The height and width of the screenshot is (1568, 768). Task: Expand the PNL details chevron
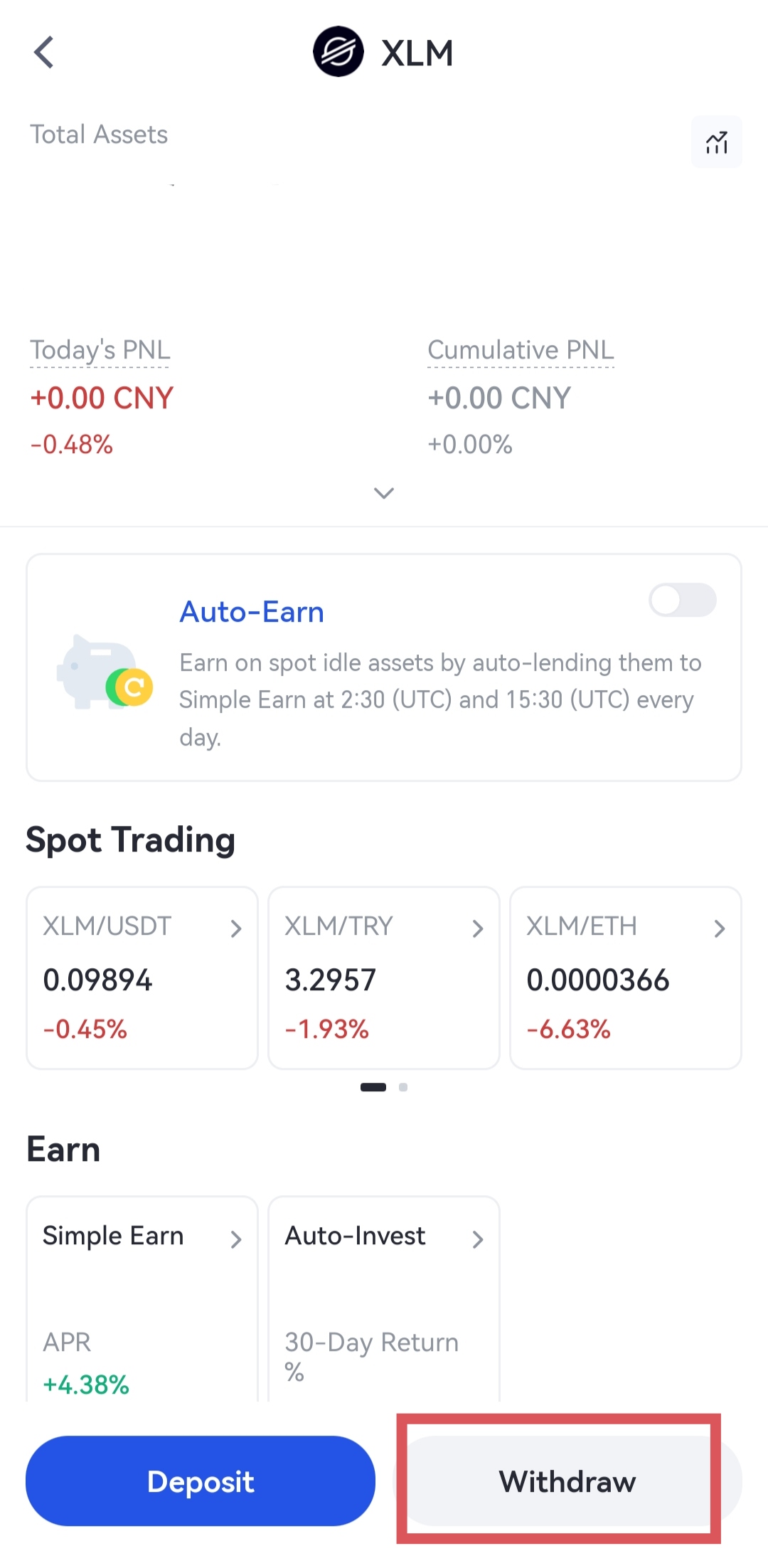pyautogui.click(x=384, y=493)
